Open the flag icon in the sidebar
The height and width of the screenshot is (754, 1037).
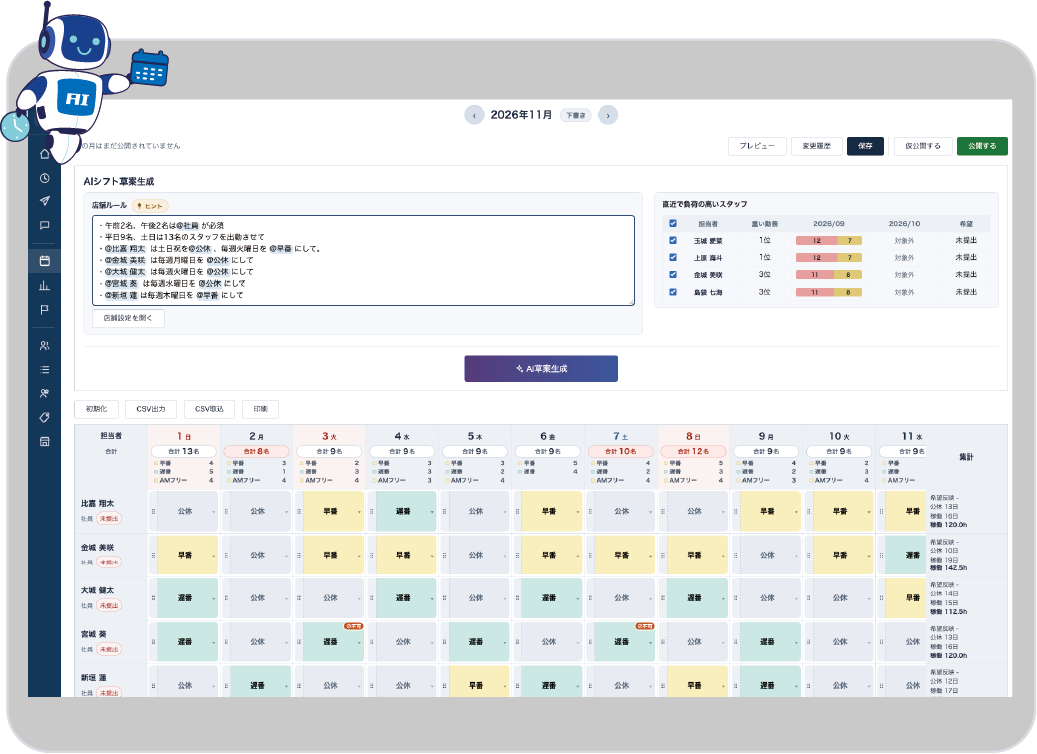point(44,310)
